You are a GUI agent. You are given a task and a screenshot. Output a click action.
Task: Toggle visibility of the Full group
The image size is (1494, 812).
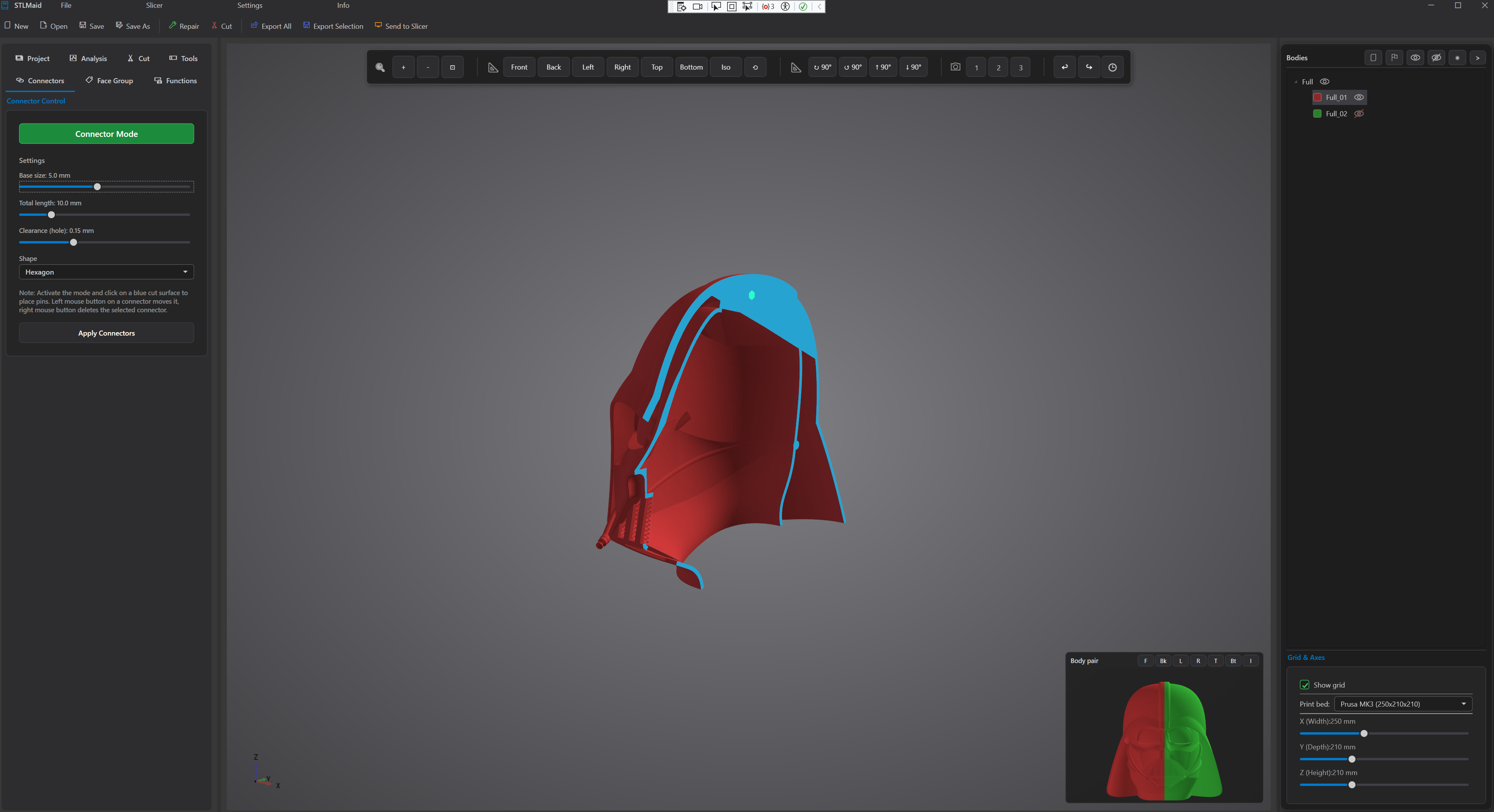(x=1325, y=82)
